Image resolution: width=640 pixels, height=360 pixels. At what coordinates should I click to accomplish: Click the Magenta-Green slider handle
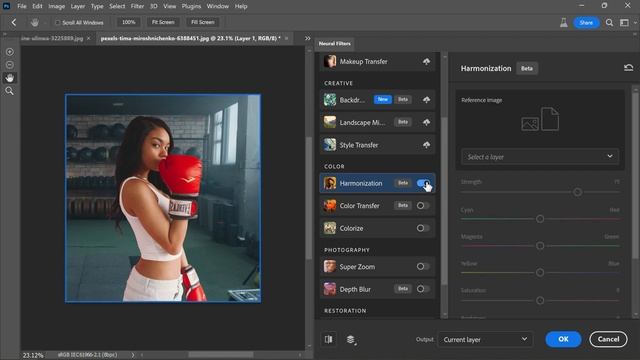coord(540,246)
